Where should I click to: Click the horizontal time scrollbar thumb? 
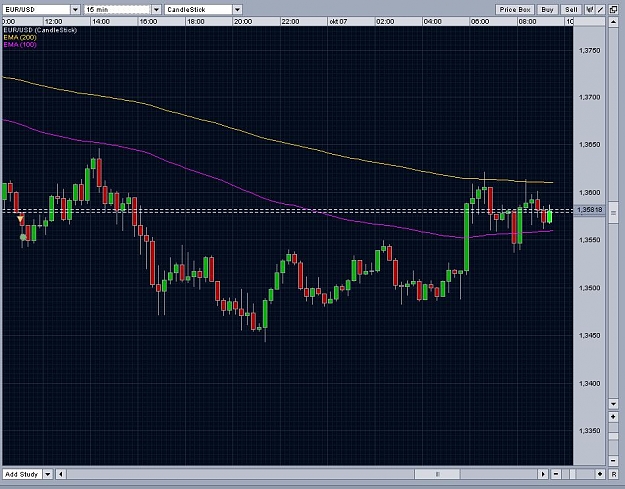437,474
